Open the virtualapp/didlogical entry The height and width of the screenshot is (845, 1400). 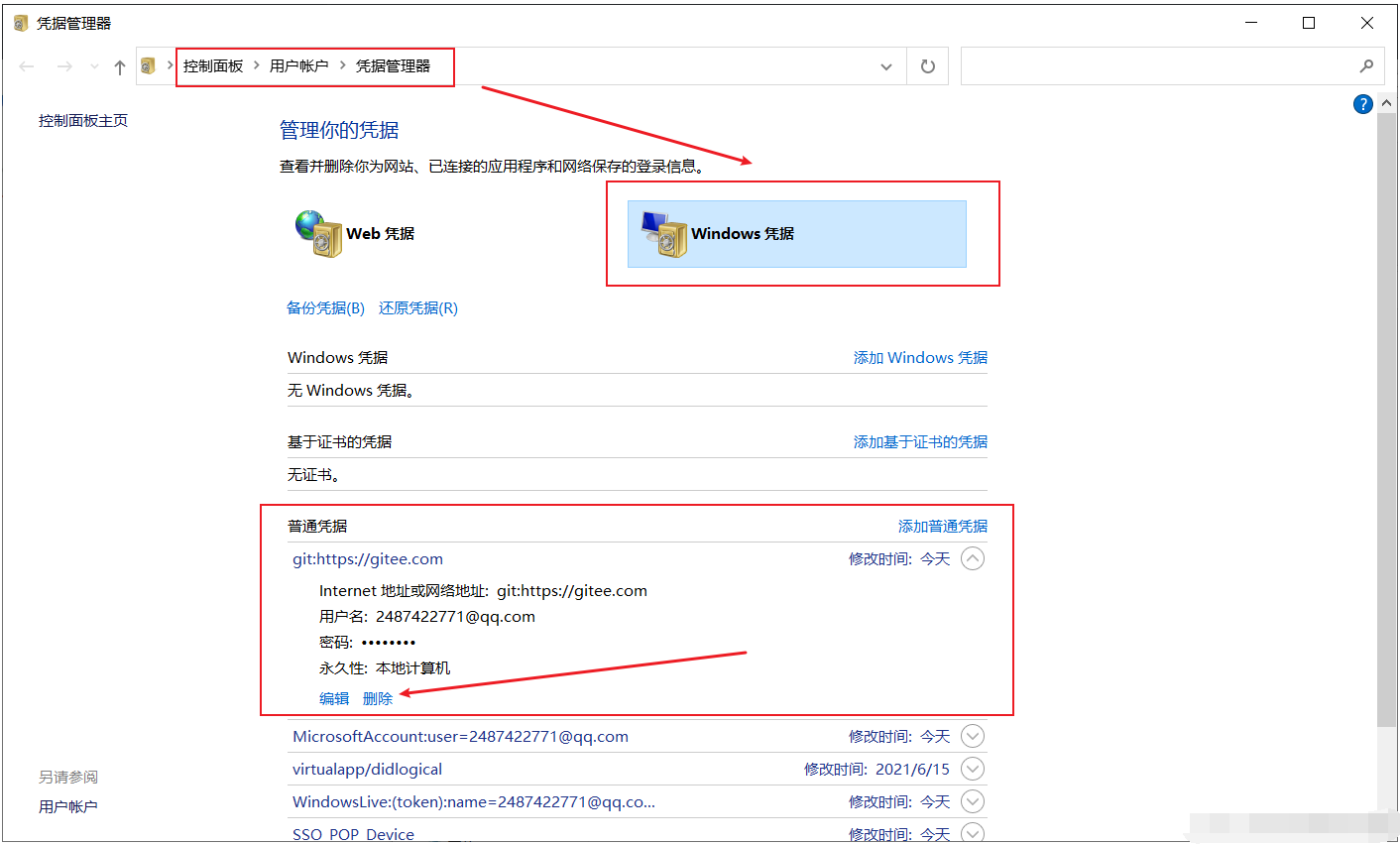pyautogui.click(x=368, y=770)
